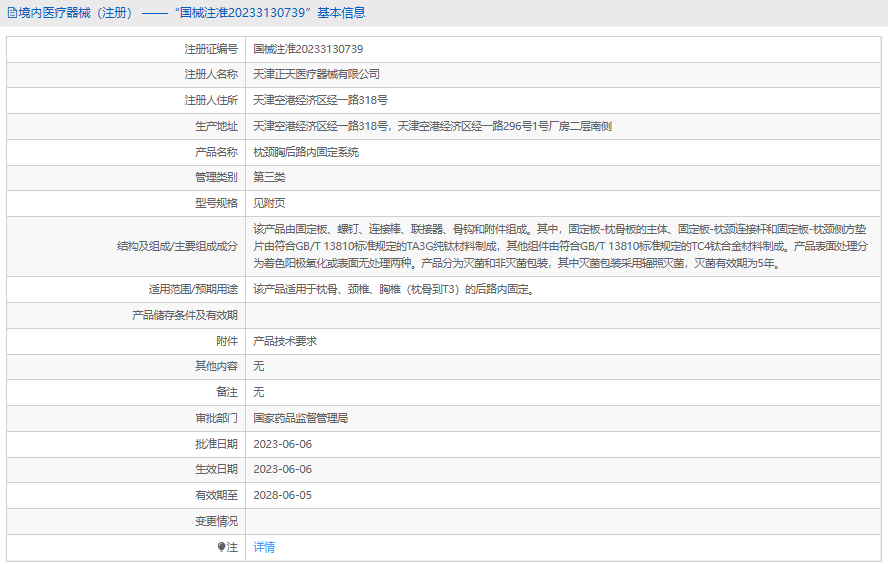
Task: Click the 备注 value 无
Action: pos(259,392)
